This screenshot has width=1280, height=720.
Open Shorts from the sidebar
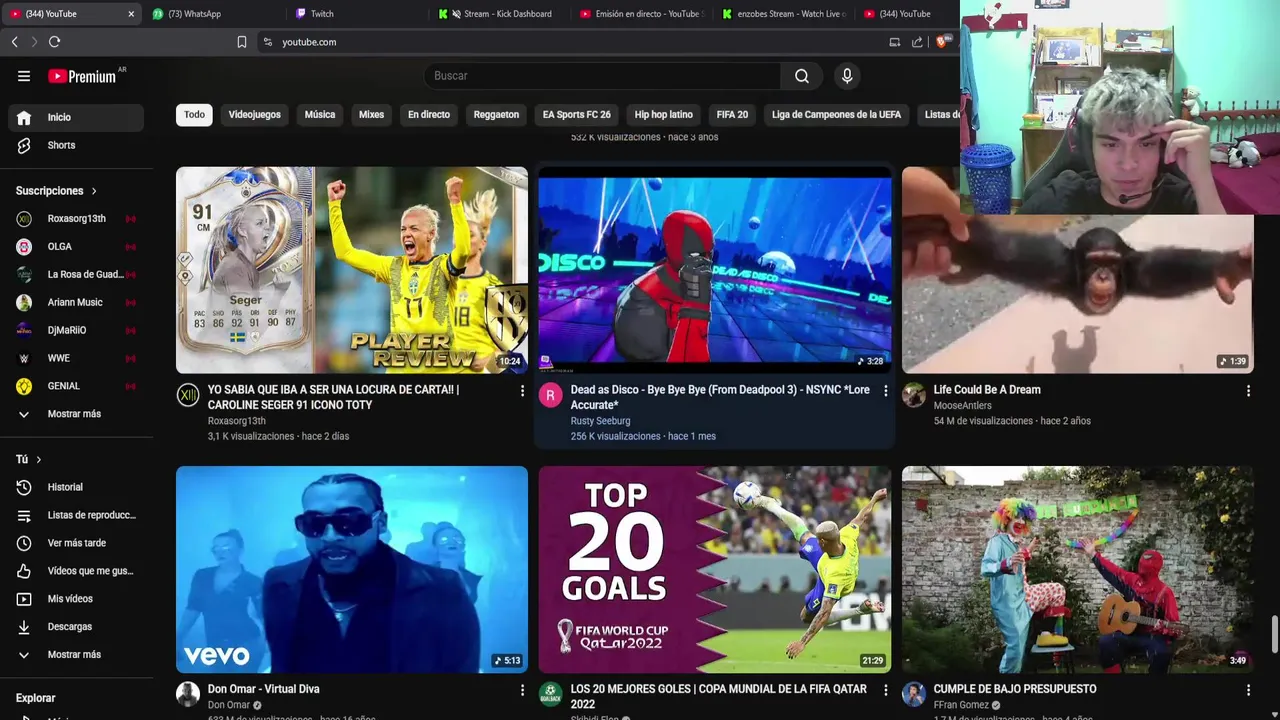click(x=76, y=145)
